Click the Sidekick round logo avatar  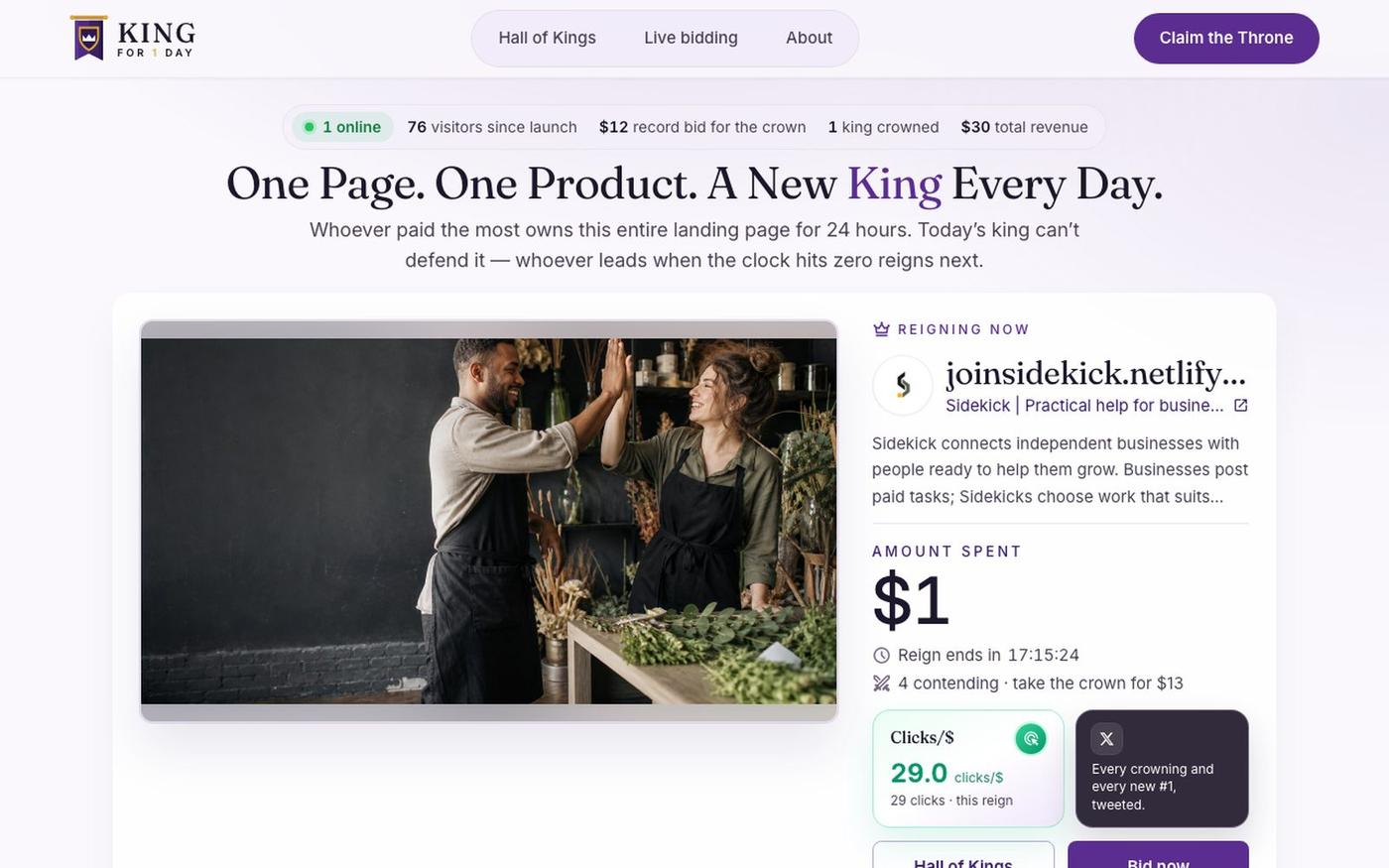click(x=903, y=385)
